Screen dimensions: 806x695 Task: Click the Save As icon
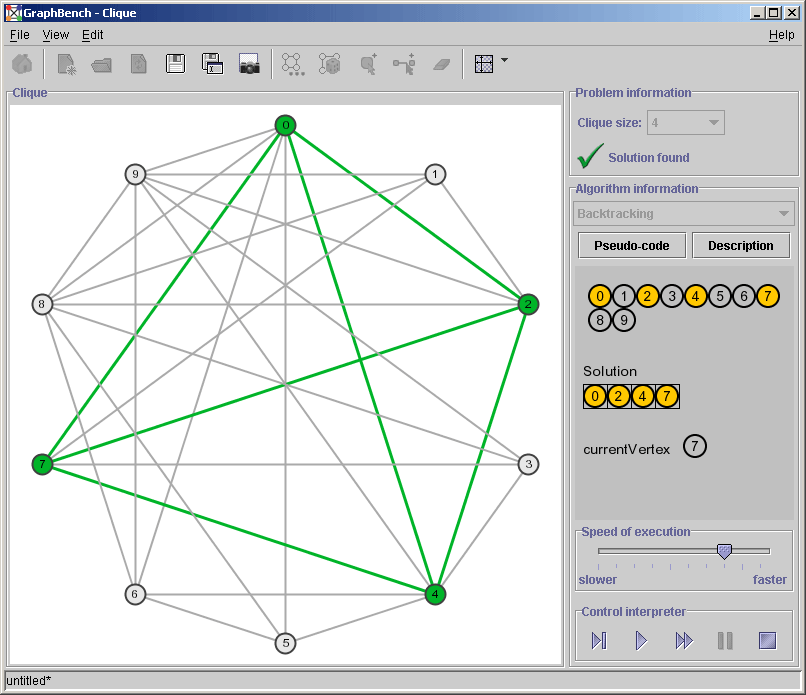tap(212, 64)
